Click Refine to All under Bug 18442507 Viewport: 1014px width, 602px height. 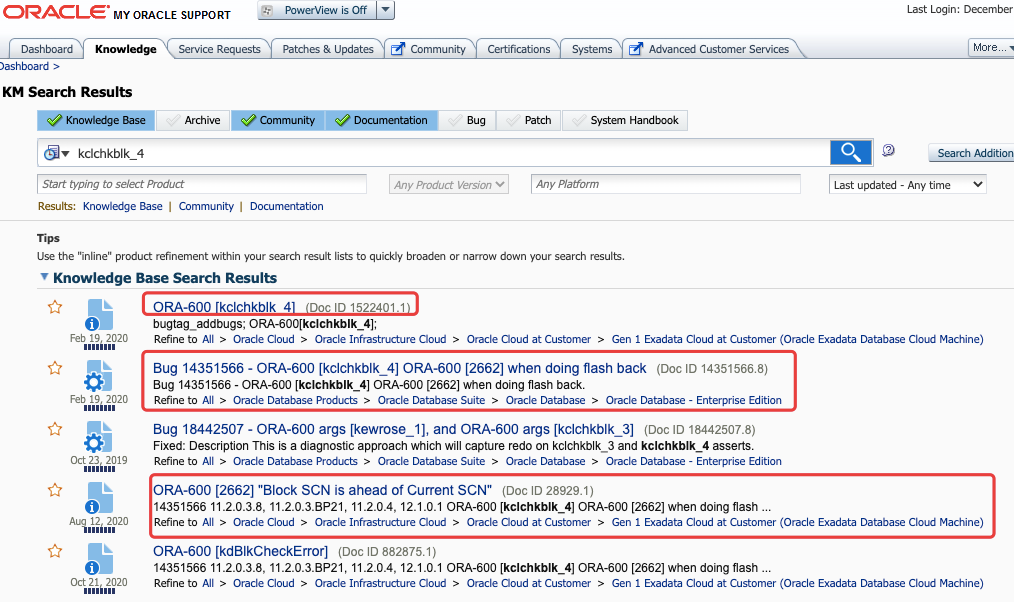pyautogui.click(x=208, y=461)
